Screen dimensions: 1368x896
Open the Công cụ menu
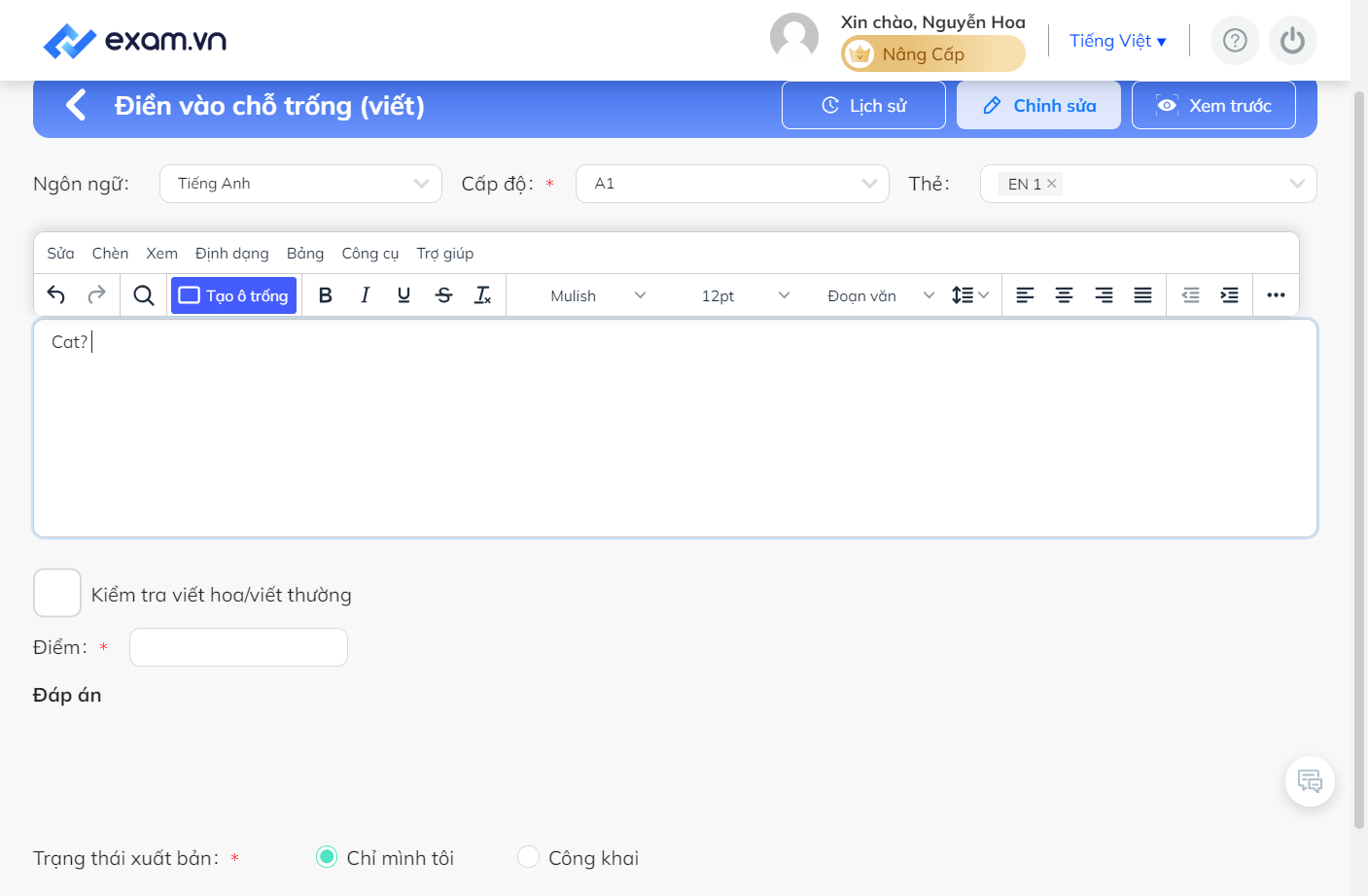tap(370, 254)
